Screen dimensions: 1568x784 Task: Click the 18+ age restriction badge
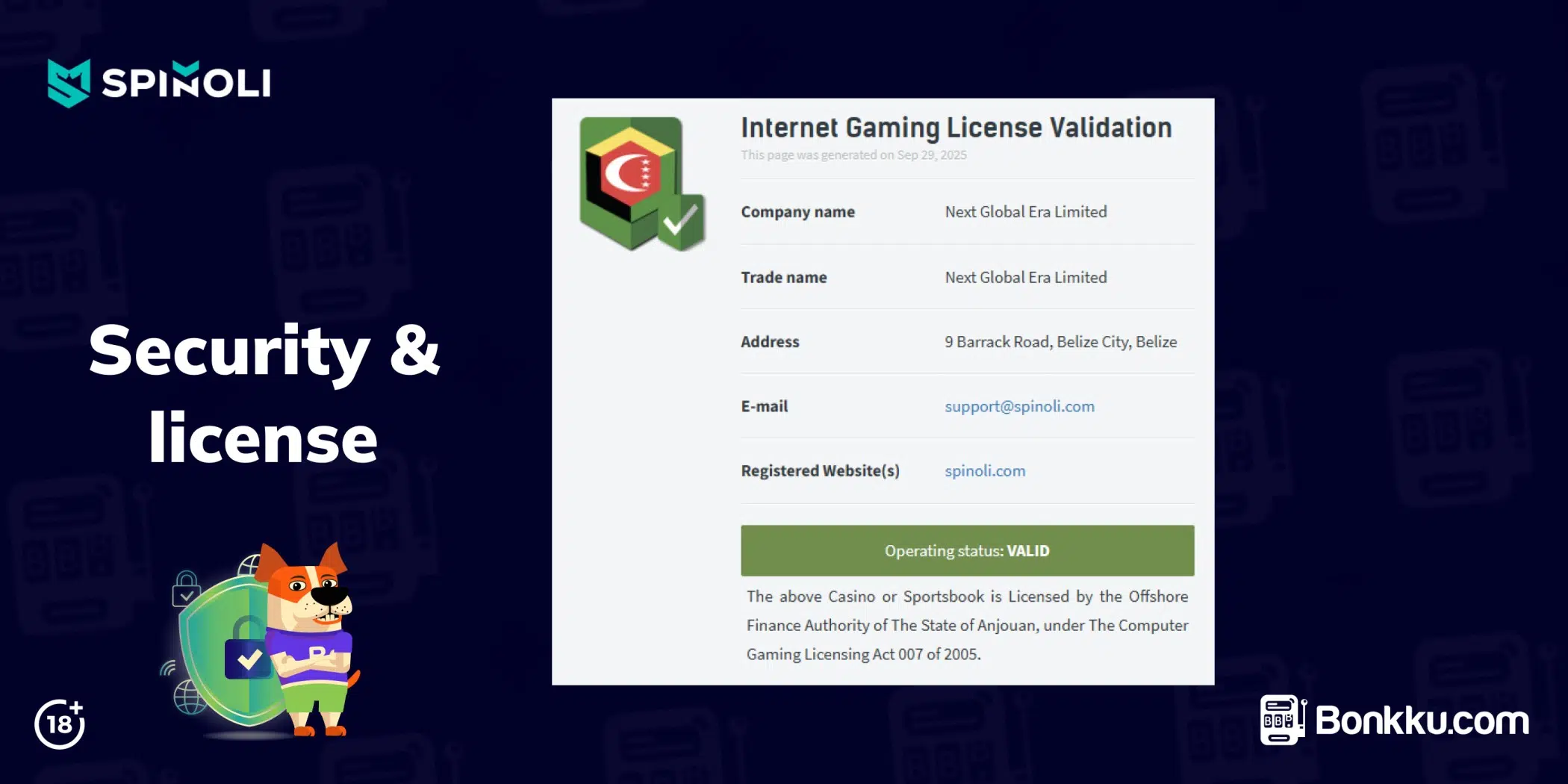tap(60, 724)
